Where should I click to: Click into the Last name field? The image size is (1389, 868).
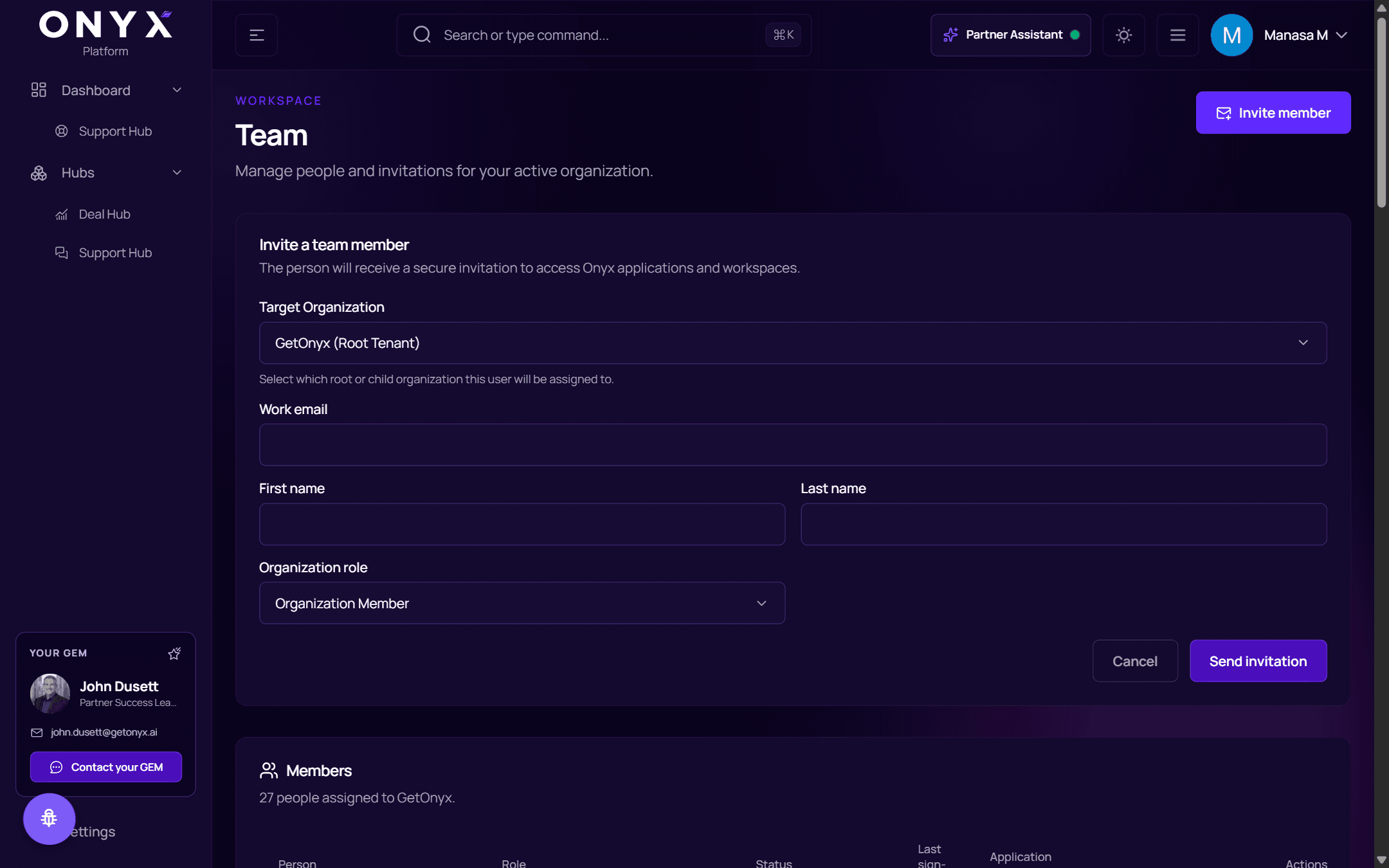click(1064, 524)
